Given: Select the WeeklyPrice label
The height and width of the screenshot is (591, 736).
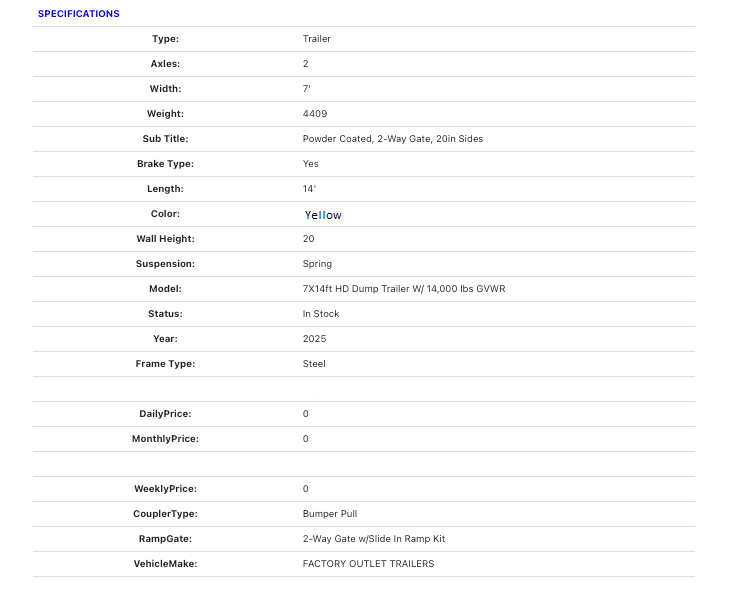Looking at the screenshot, I should coord(165,489).
